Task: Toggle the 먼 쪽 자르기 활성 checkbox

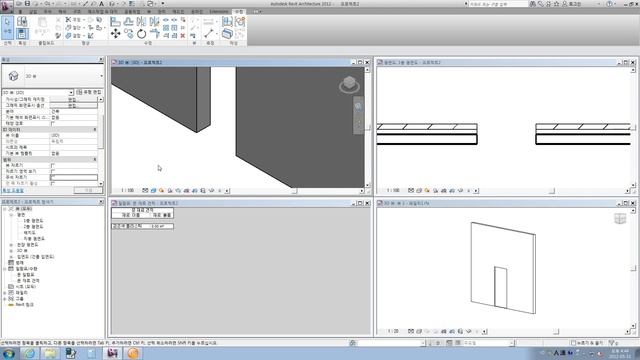Action: [53, 184]
